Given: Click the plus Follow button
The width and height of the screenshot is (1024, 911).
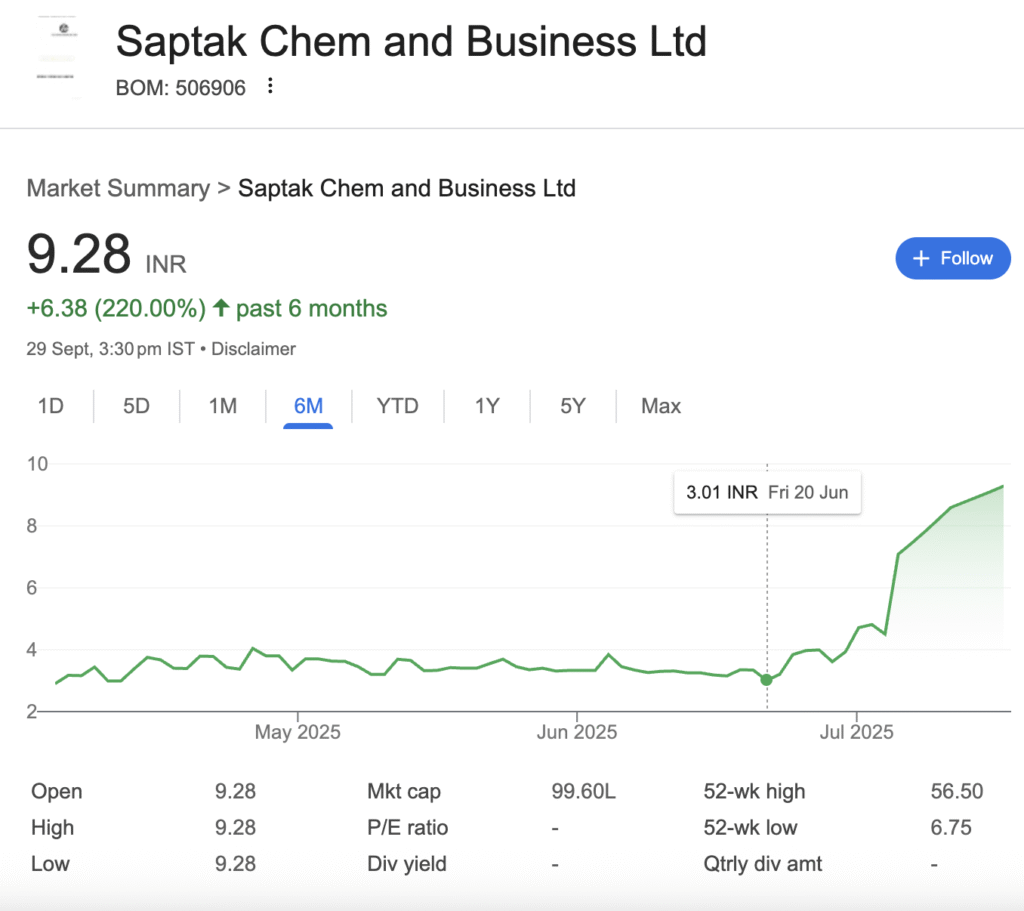Looking at the screenshot, I should click(952, 258).
